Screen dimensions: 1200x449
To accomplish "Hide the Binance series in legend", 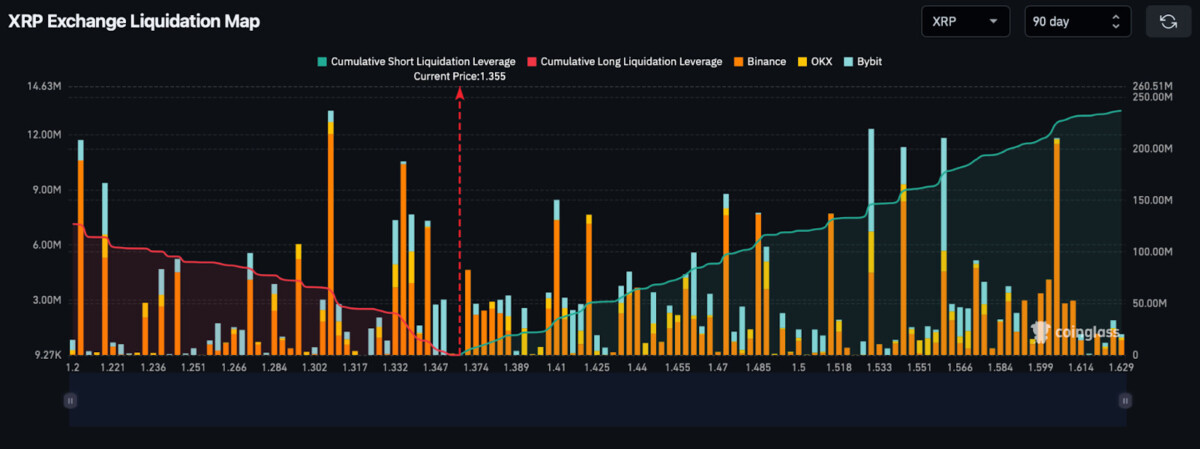I will (x=760, y=62).
